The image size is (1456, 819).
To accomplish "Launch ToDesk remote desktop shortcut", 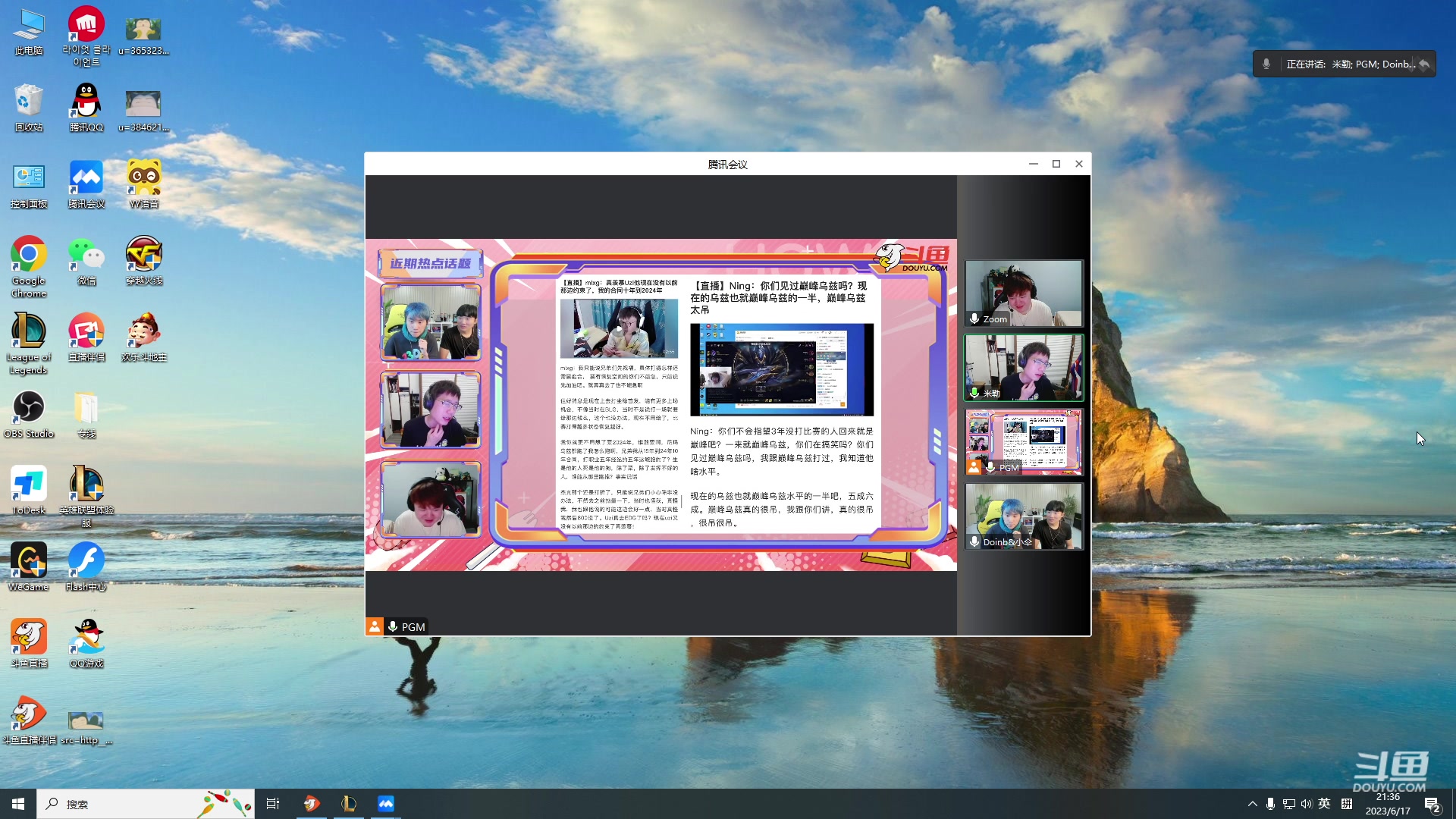I will [29, 491].
